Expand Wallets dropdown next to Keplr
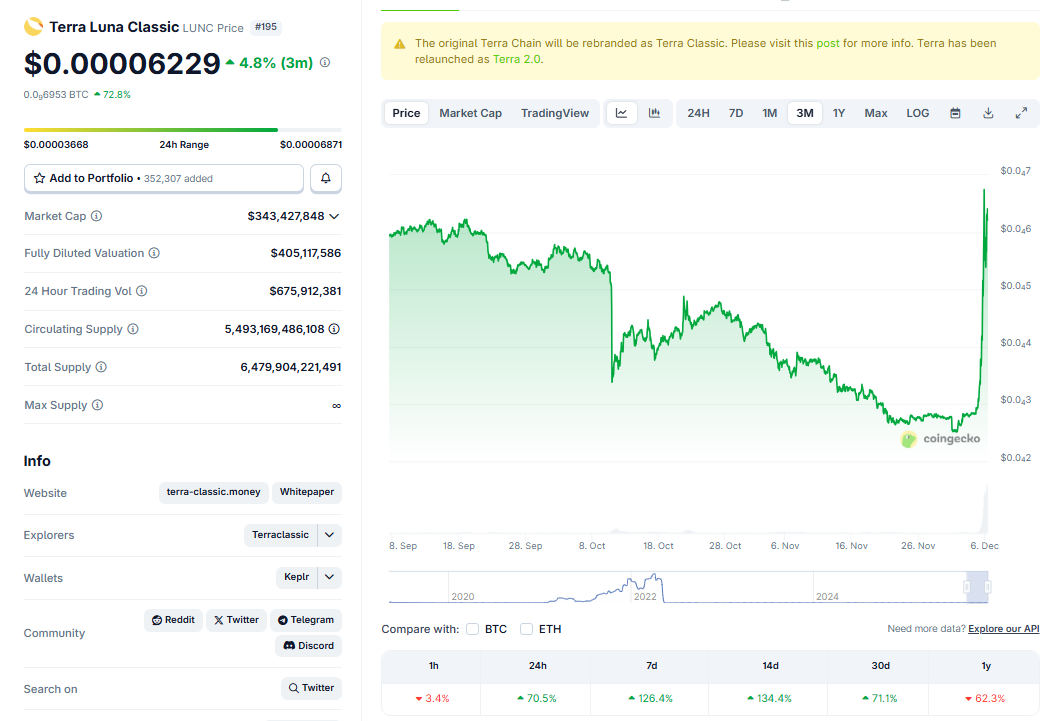Screen dimensions: 1053x721 [330, 578]
